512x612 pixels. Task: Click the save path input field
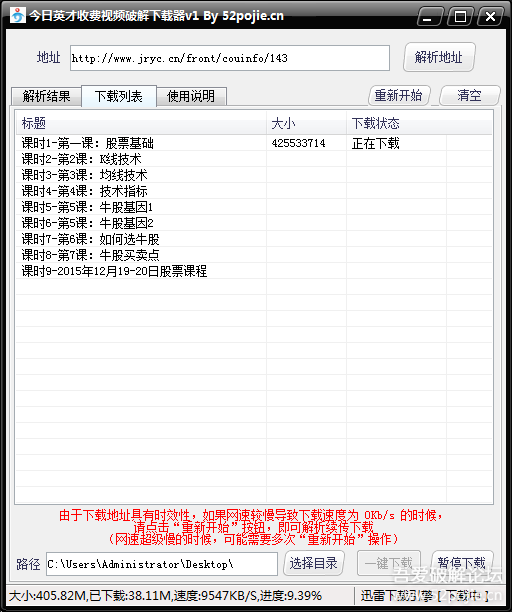pyautogui.click(x=162, y=564)
